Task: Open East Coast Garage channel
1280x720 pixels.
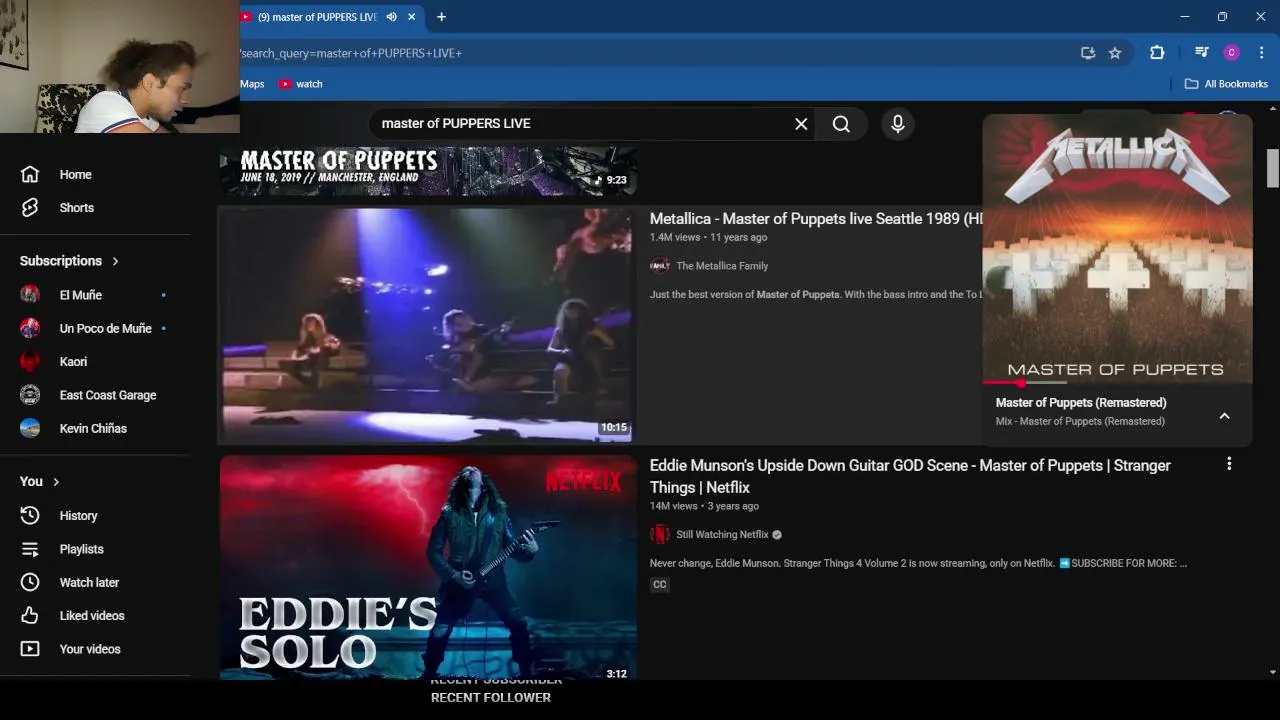Action: coord(107,395)
